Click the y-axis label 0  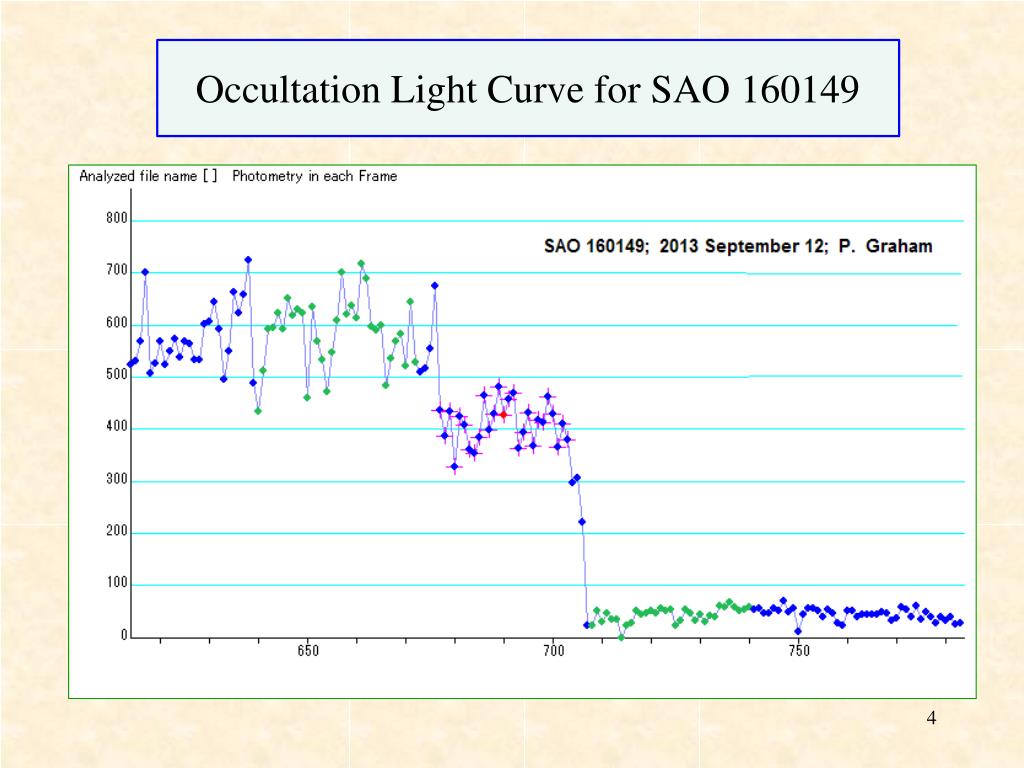pos(124,635)
